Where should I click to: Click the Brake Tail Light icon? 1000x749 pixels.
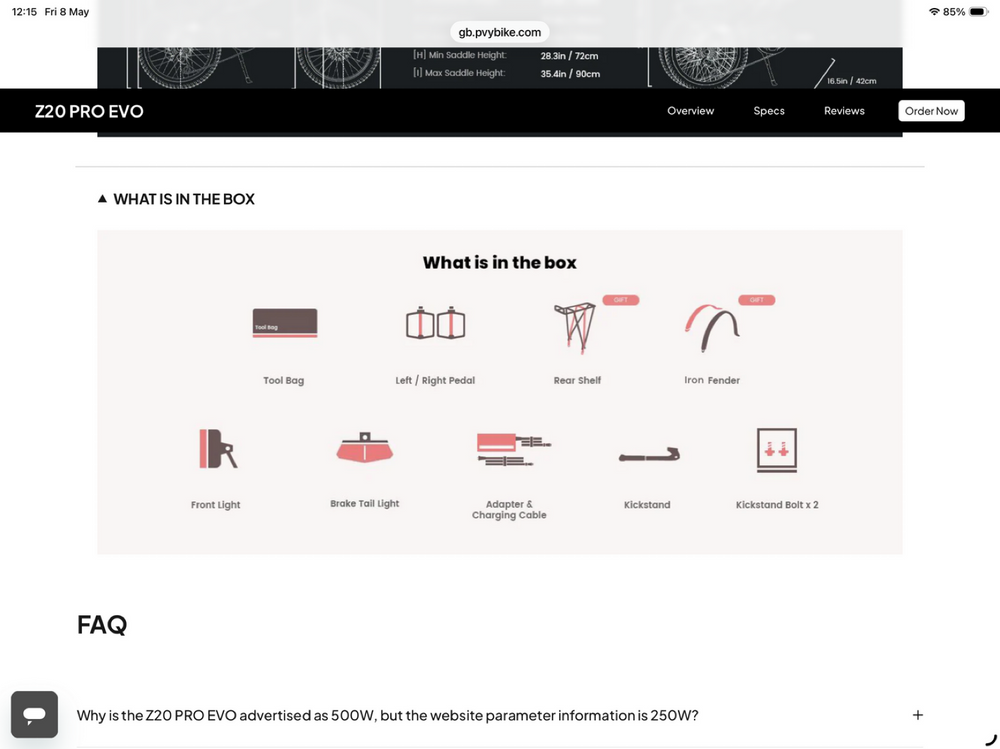pos(365,447)
